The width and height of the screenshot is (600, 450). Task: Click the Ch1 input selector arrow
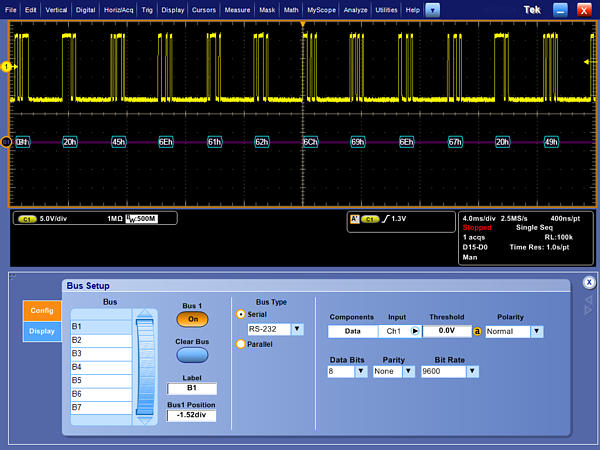pyautogui.click(x=415, y=331)
